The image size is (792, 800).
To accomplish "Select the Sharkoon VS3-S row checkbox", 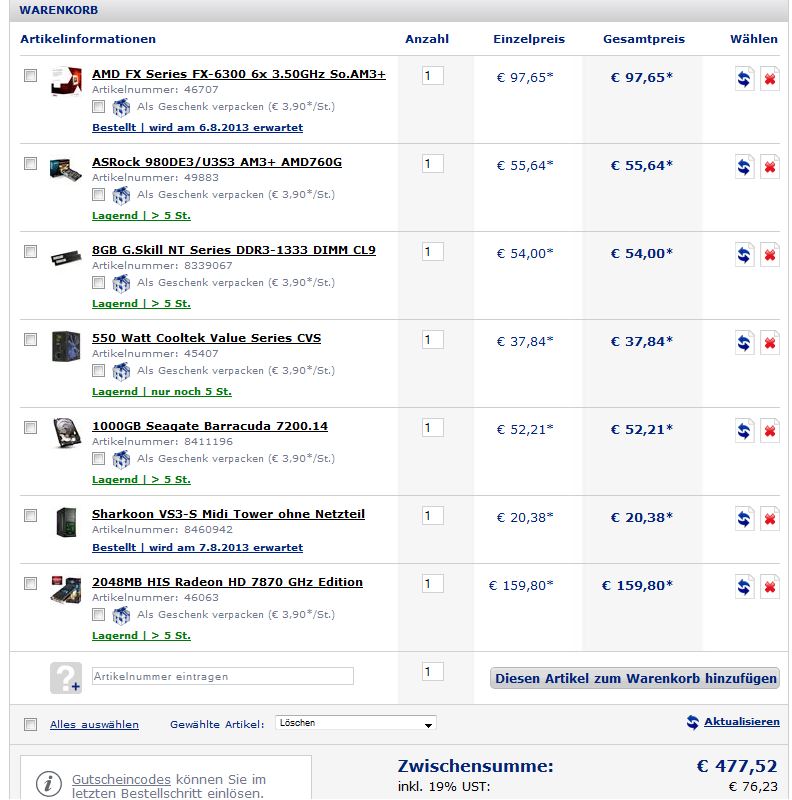I will coord(31,515).
